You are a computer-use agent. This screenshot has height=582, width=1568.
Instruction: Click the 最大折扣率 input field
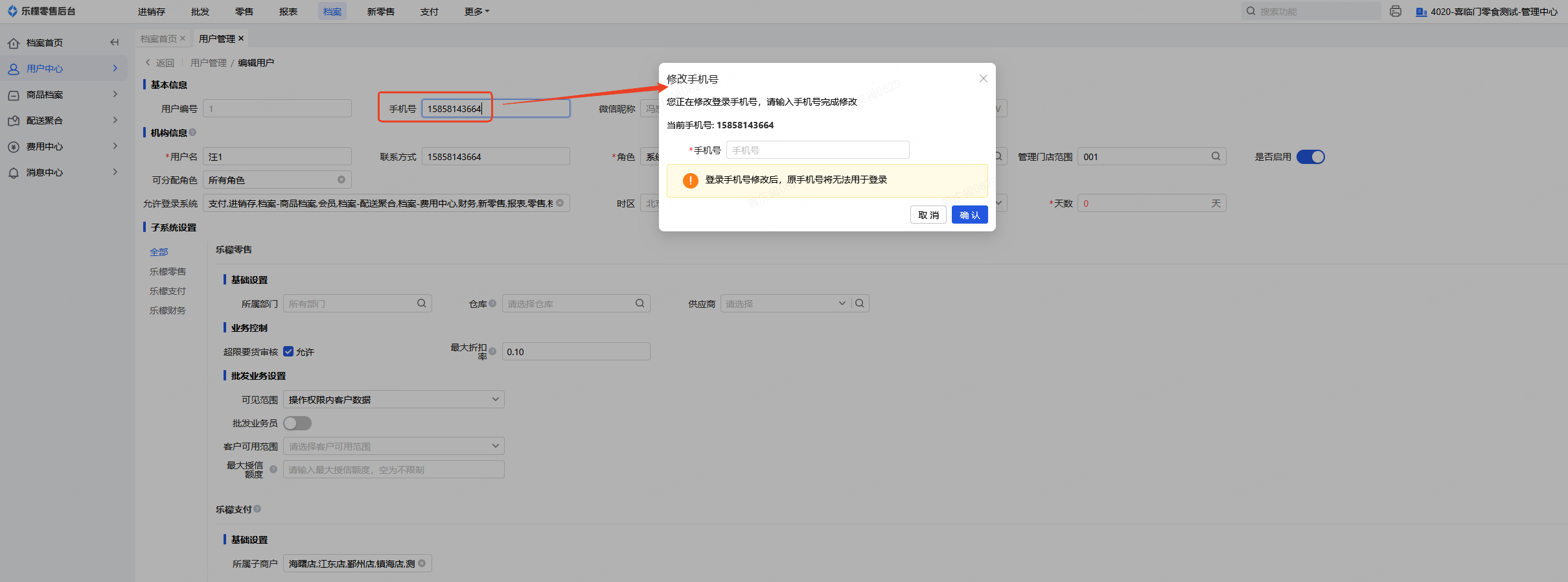[x=576, y=351]
